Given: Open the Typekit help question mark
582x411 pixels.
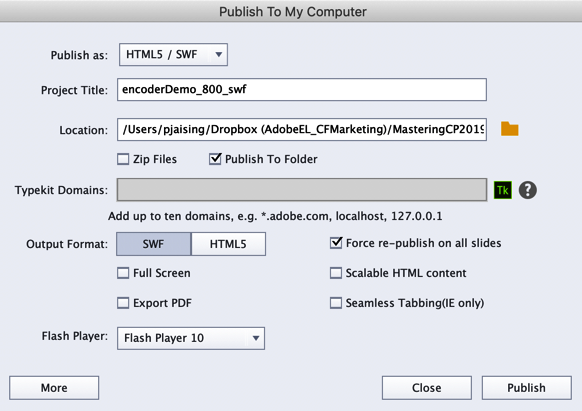Looking at the screenshot, I should pyautogui.click(x=527, y=190).
